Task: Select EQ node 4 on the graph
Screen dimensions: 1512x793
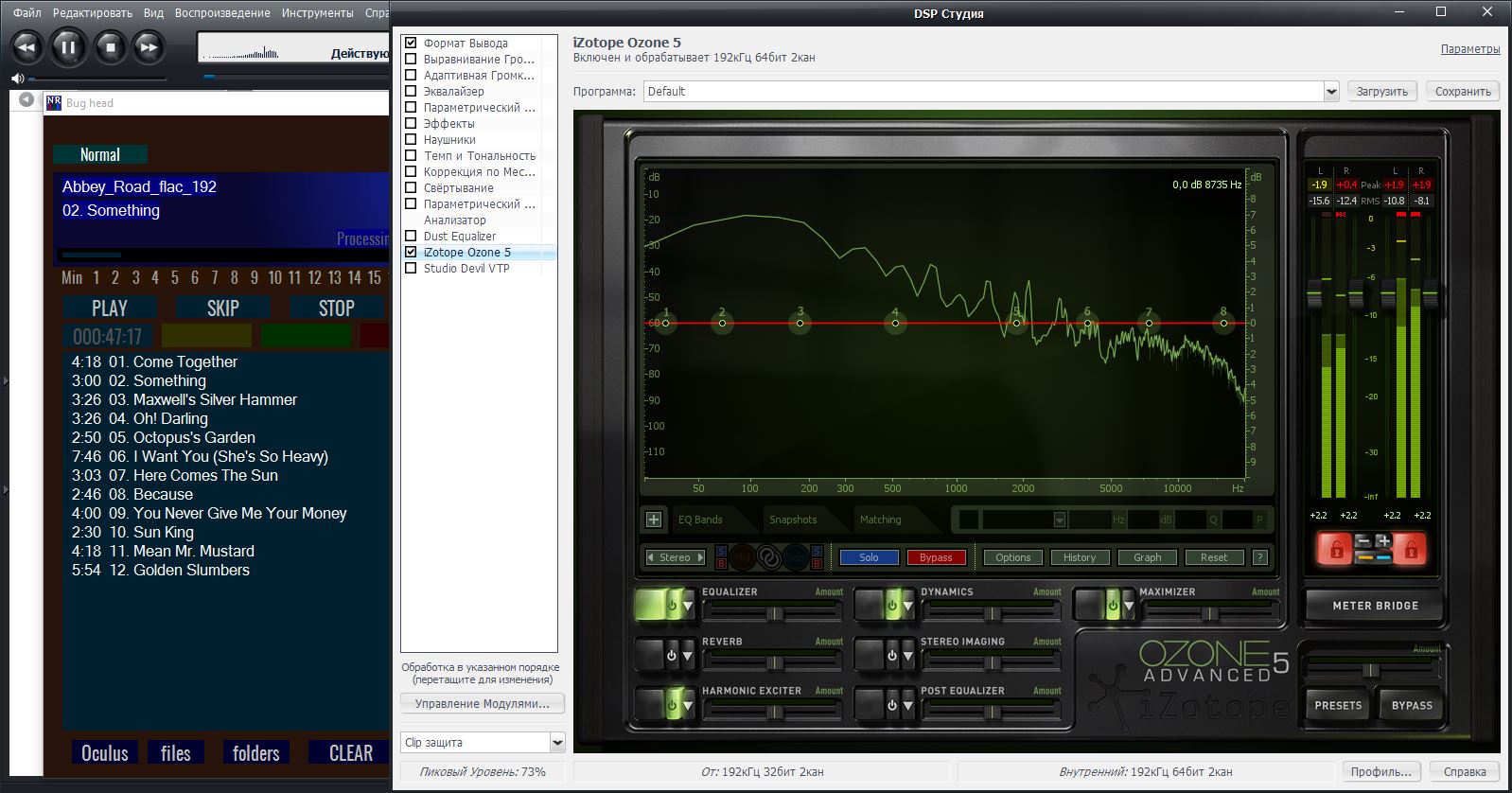Action: 895,323
